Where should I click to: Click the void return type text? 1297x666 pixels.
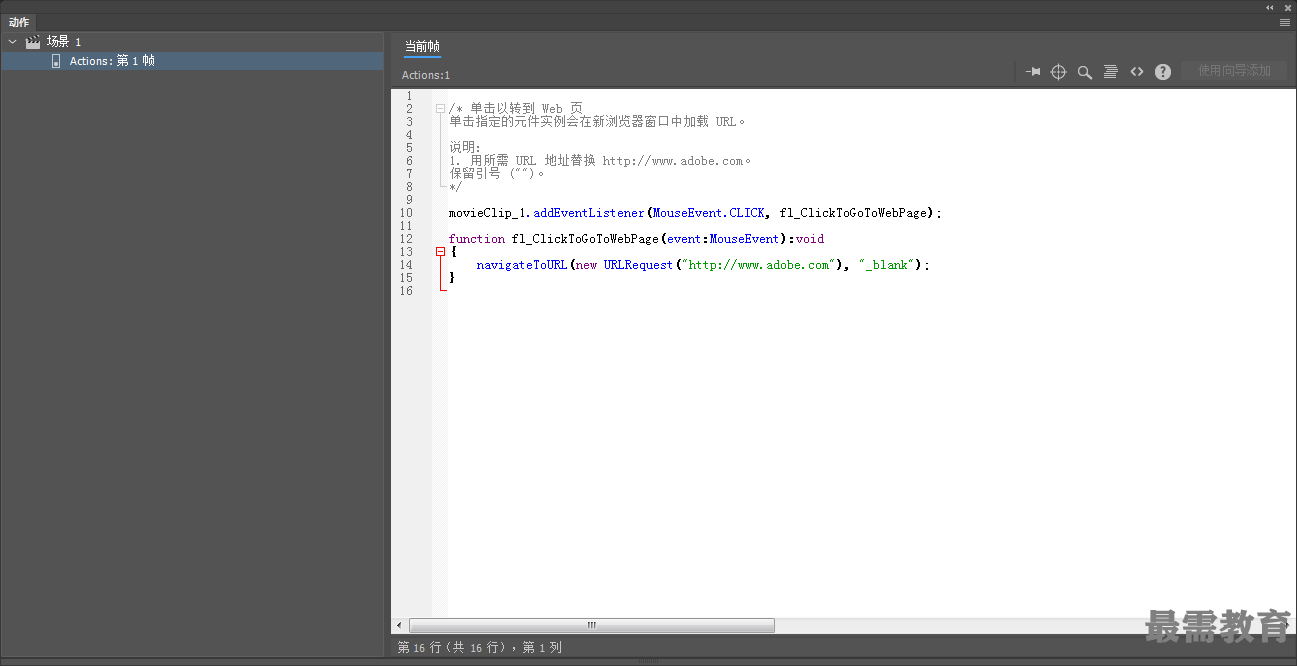coord(810,239)
